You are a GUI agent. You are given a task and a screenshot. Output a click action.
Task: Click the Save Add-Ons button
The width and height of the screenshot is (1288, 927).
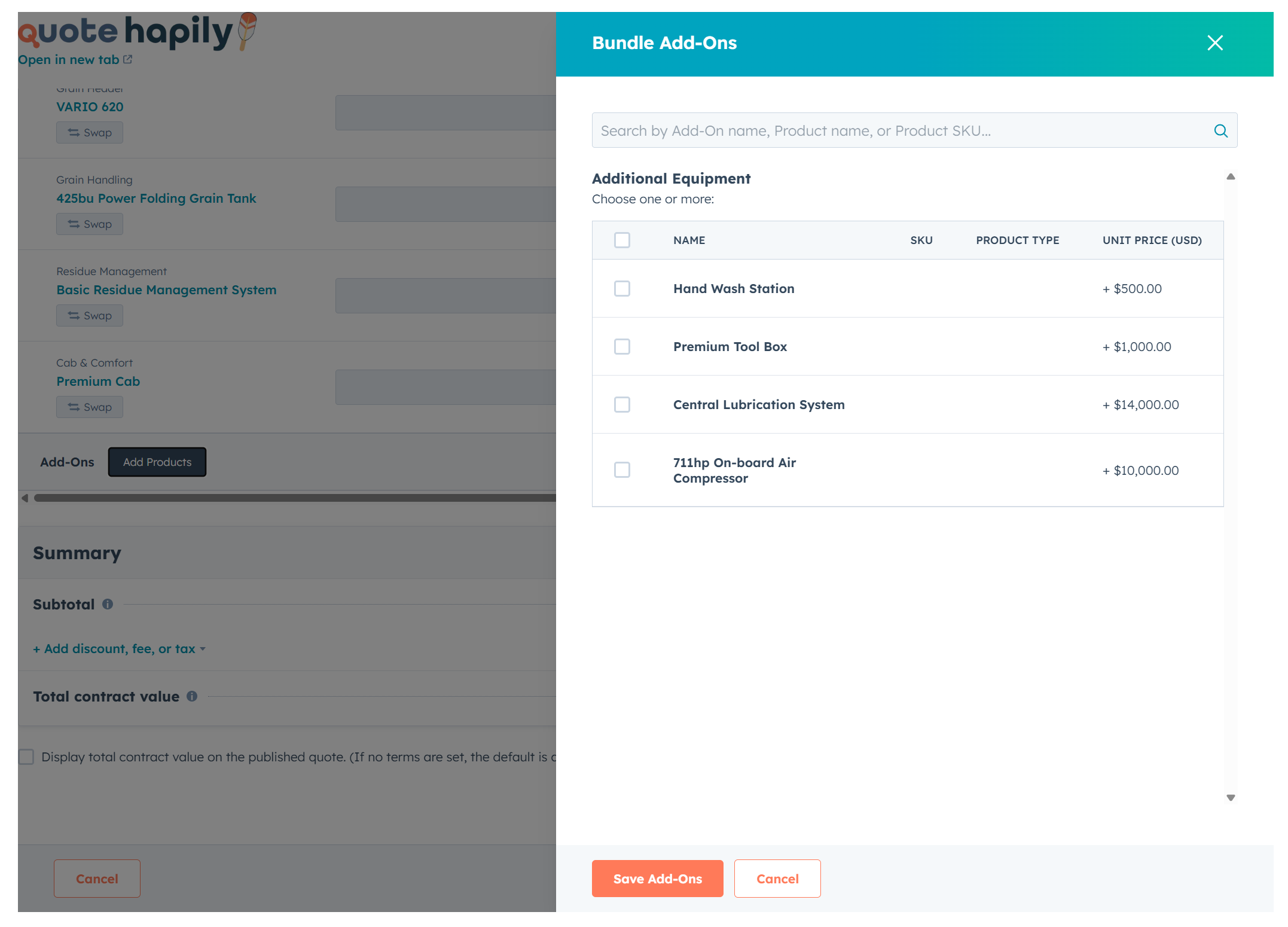coord(657,879)
